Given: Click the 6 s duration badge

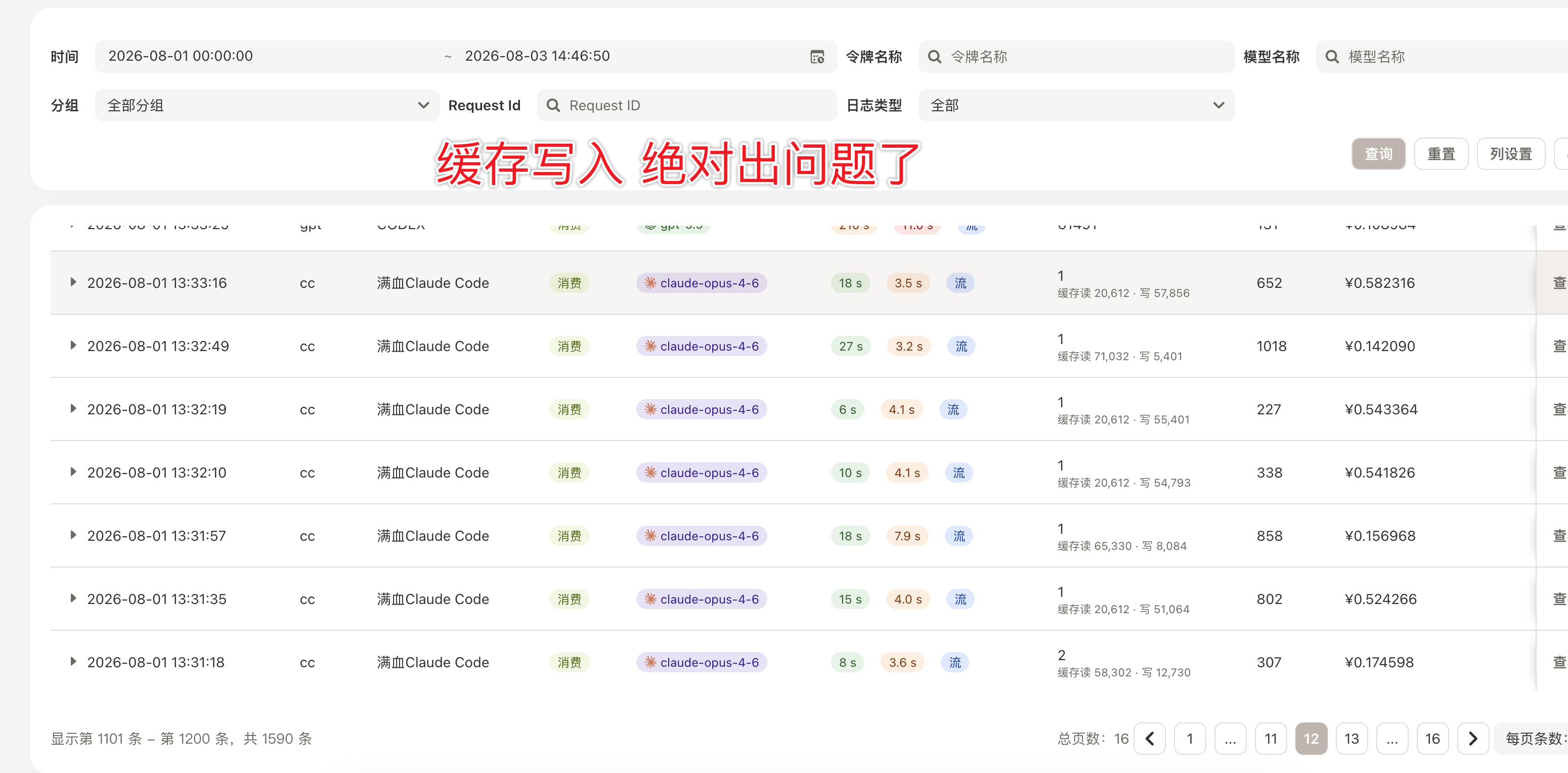Looking at the screenshot, I should click(x=847, y=410).
